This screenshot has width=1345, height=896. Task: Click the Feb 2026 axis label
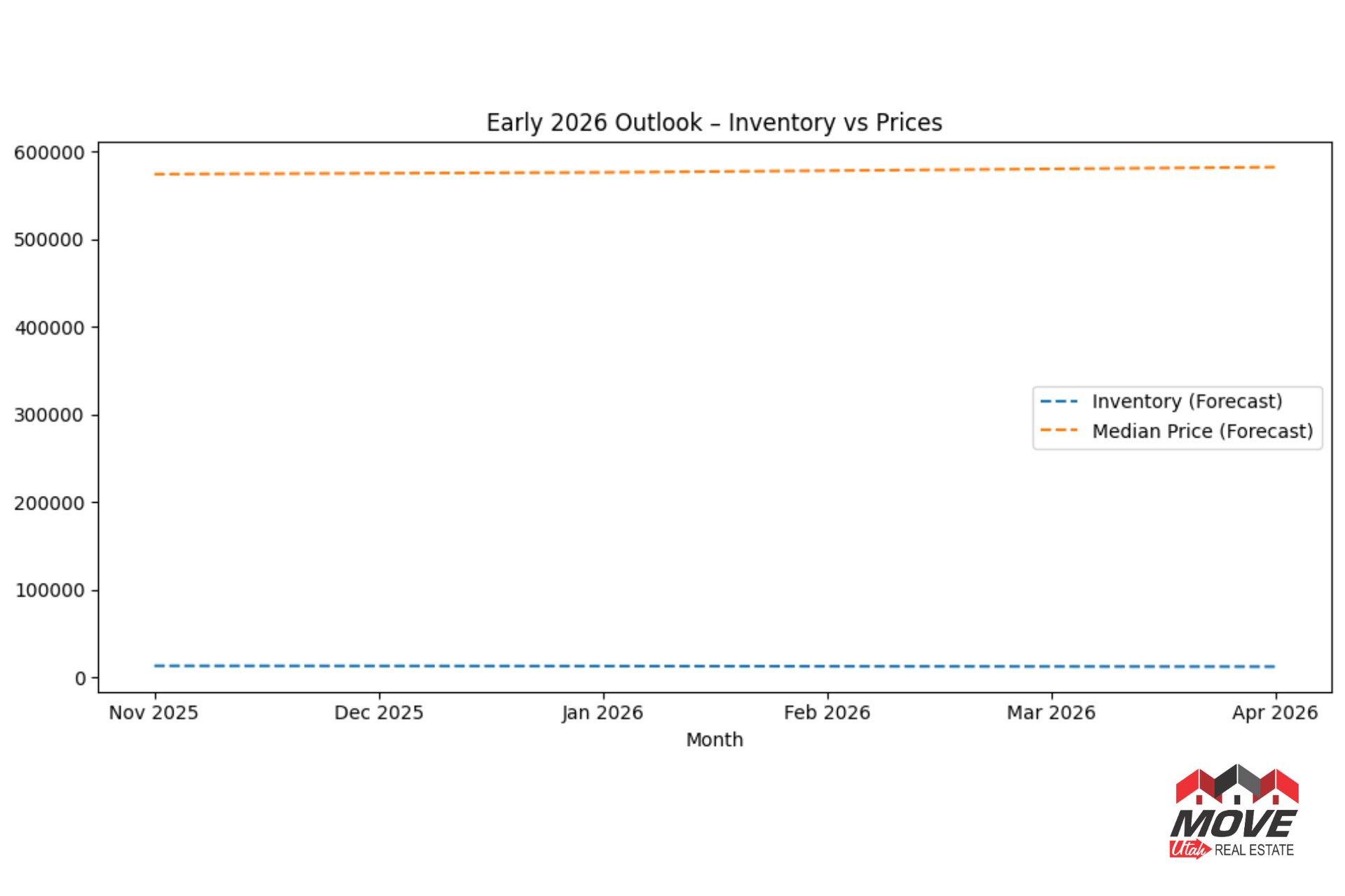[827, 712]
